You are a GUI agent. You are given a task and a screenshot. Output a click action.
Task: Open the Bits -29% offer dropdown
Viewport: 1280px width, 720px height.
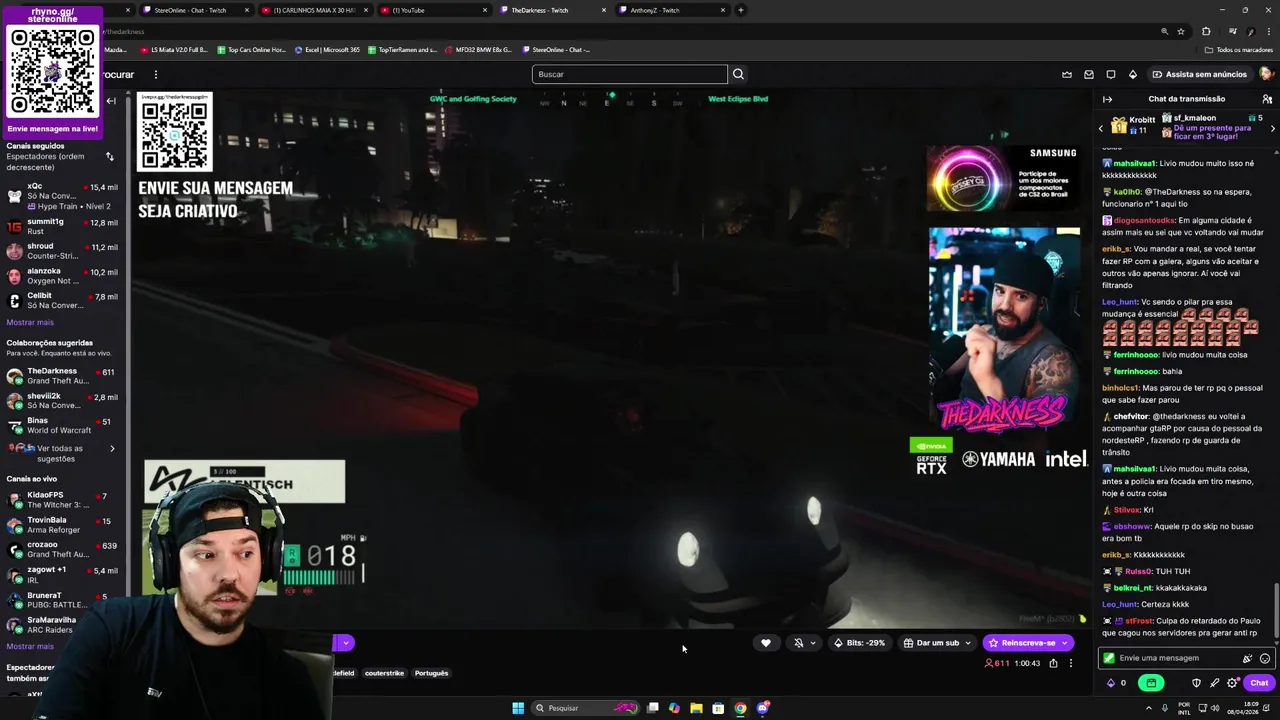tap(861, 643)
